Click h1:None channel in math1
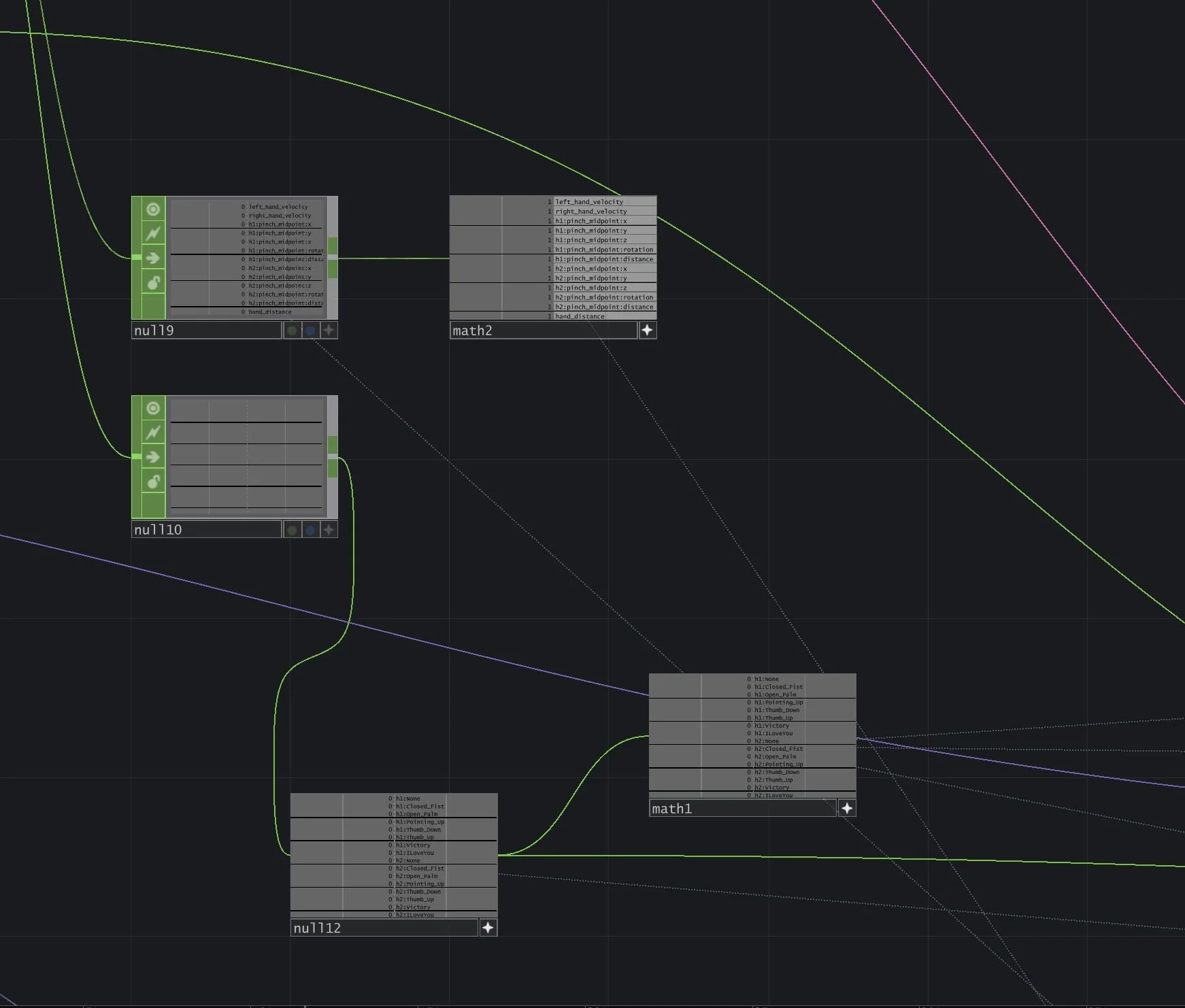 click(x=767, y=679)
